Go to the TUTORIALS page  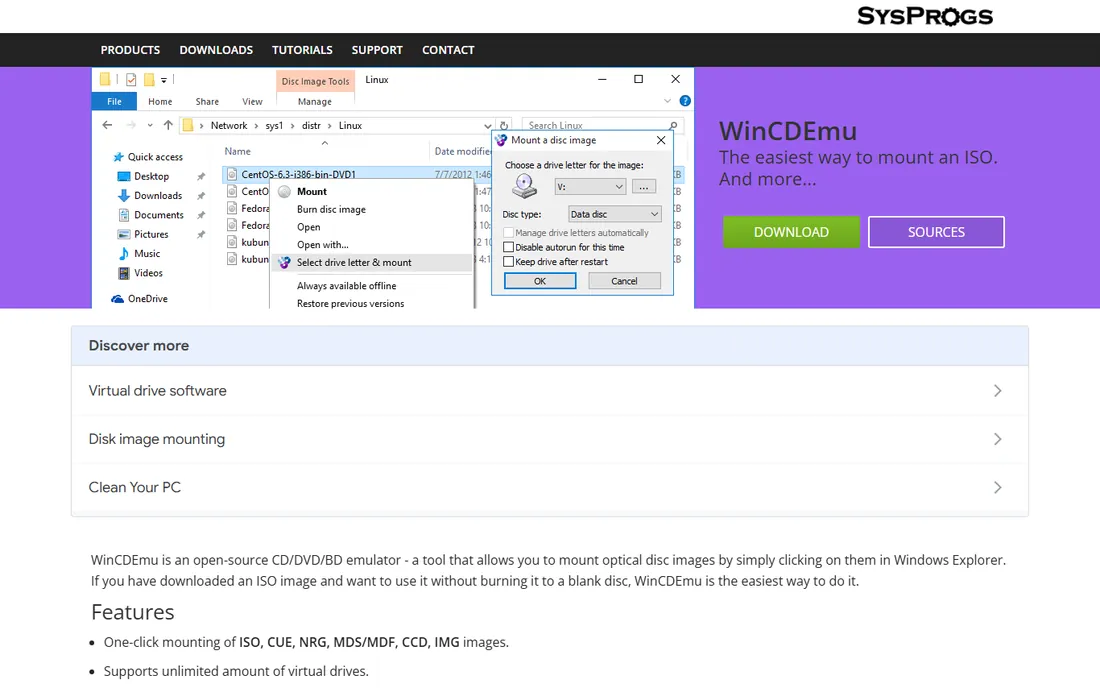pyautogui.click(x=302, y=50)
